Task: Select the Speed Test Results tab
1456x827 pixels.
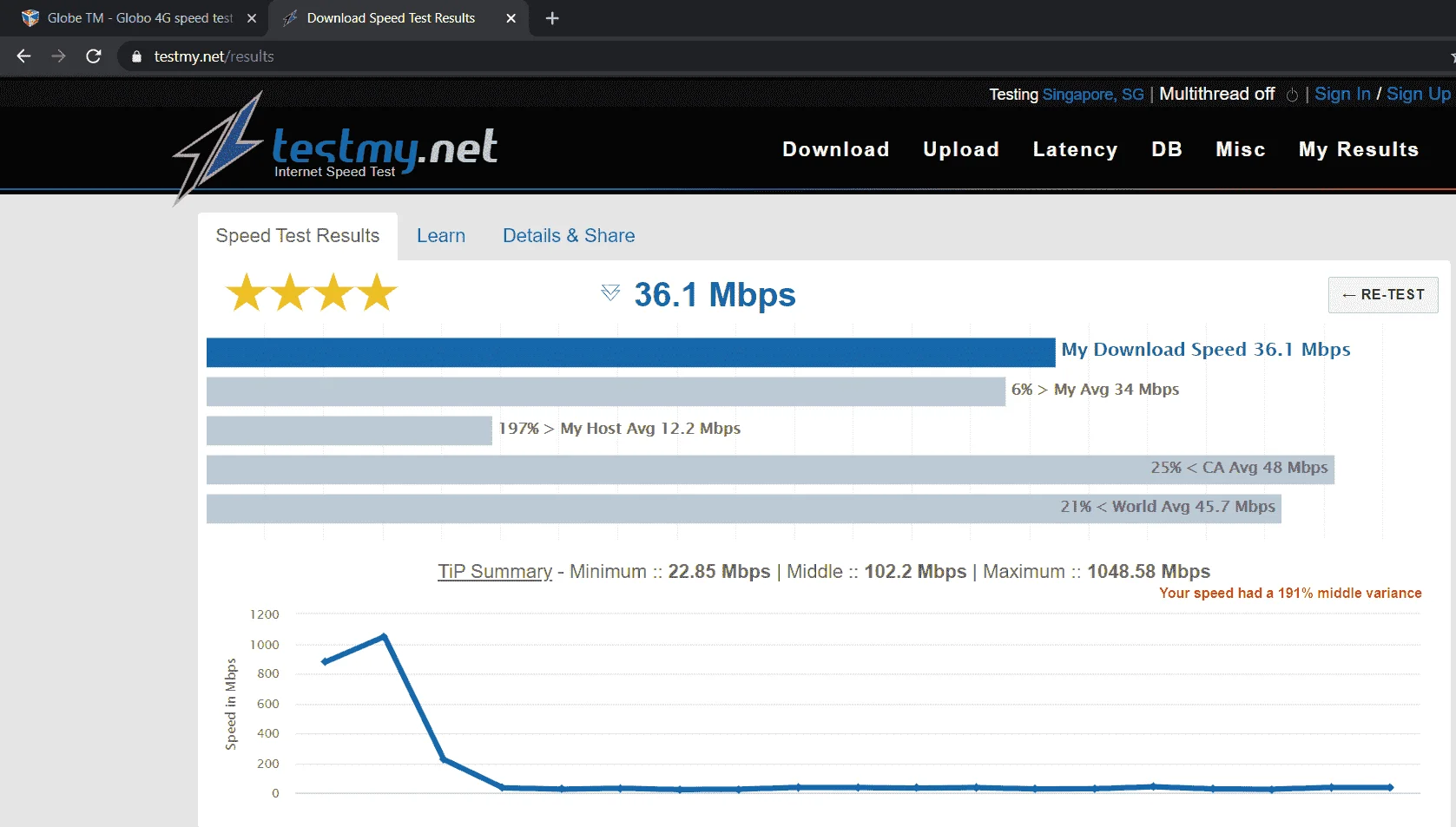Action: point(298,236)
